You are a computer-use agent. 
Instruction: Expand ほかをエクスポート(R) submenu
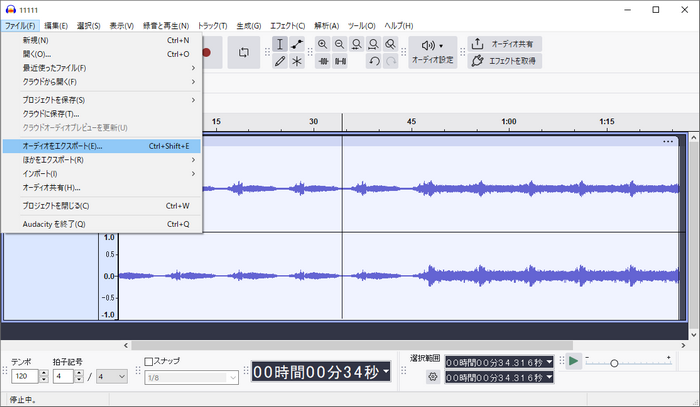102,160
